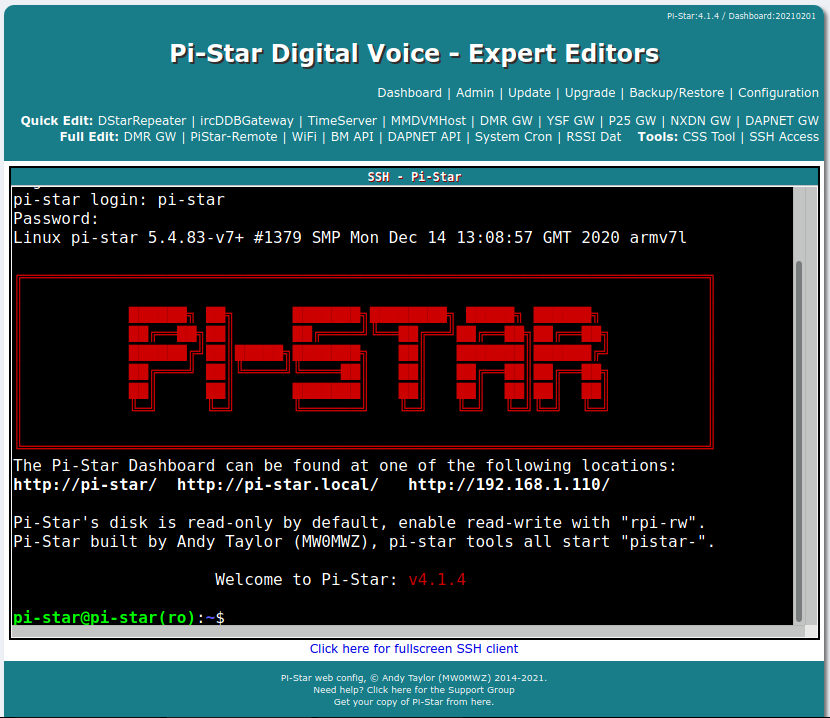
Task: Open the Configuration page
Action: pyautogui.click(x=778, y=93)
